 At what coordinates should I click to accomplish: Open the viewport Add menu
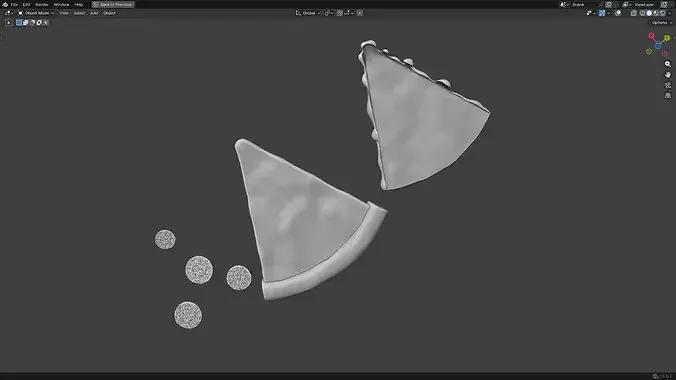tap(94, 13)
